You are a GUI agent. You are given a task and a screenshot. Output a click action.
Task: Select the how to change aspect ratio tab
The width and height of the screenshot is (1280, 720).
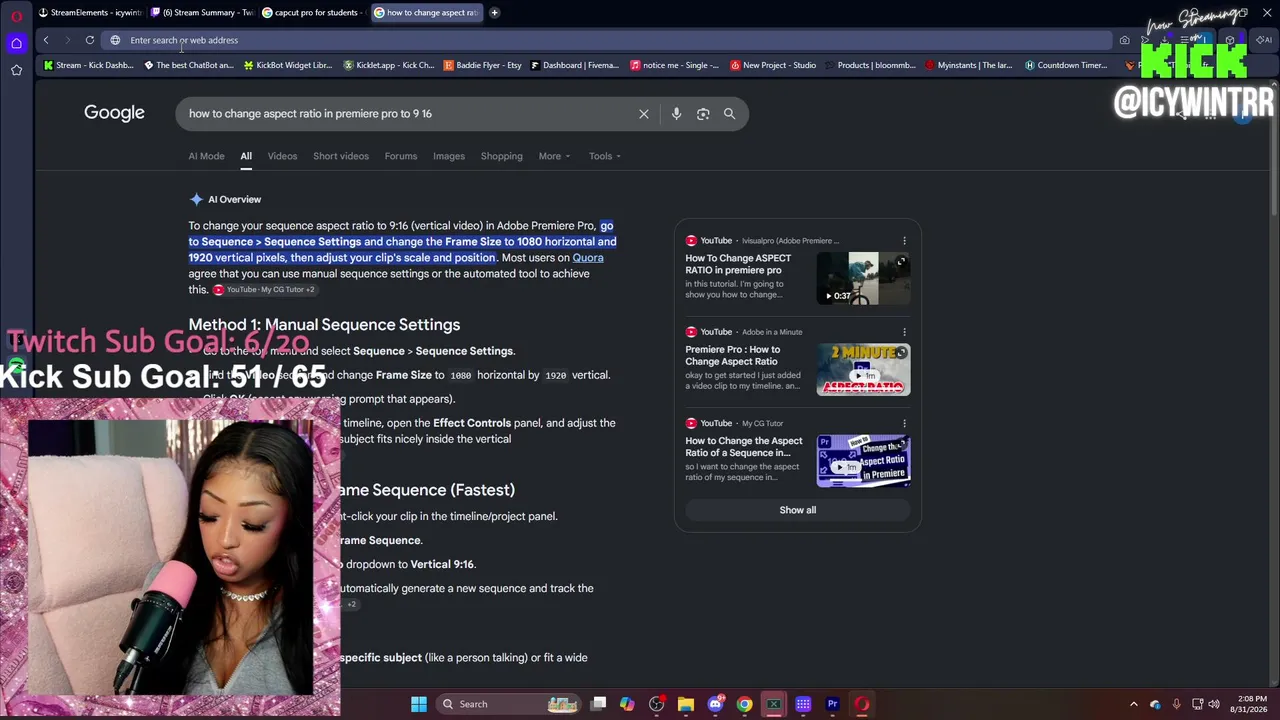(x=425, y=13)
